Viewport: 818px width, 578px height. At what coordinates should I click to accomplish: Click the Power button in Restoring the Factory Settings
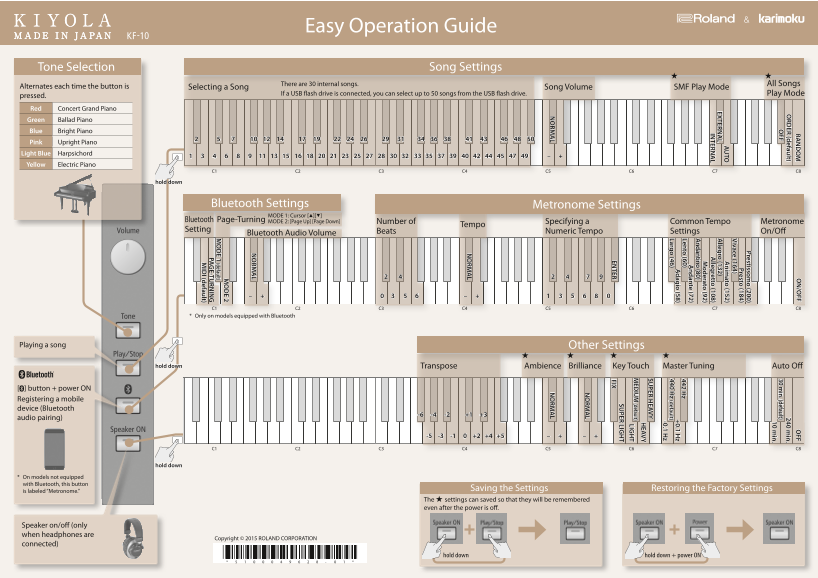[700, 534]
